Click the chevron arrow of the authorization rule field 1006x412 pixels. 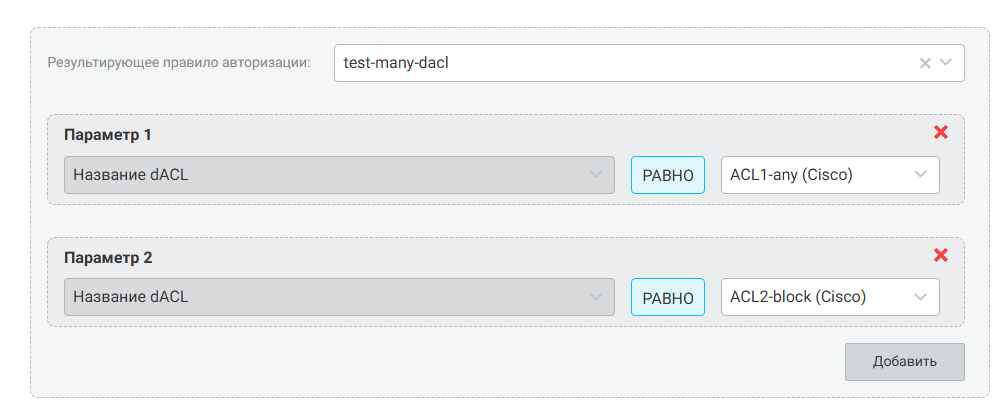[946, 63]
